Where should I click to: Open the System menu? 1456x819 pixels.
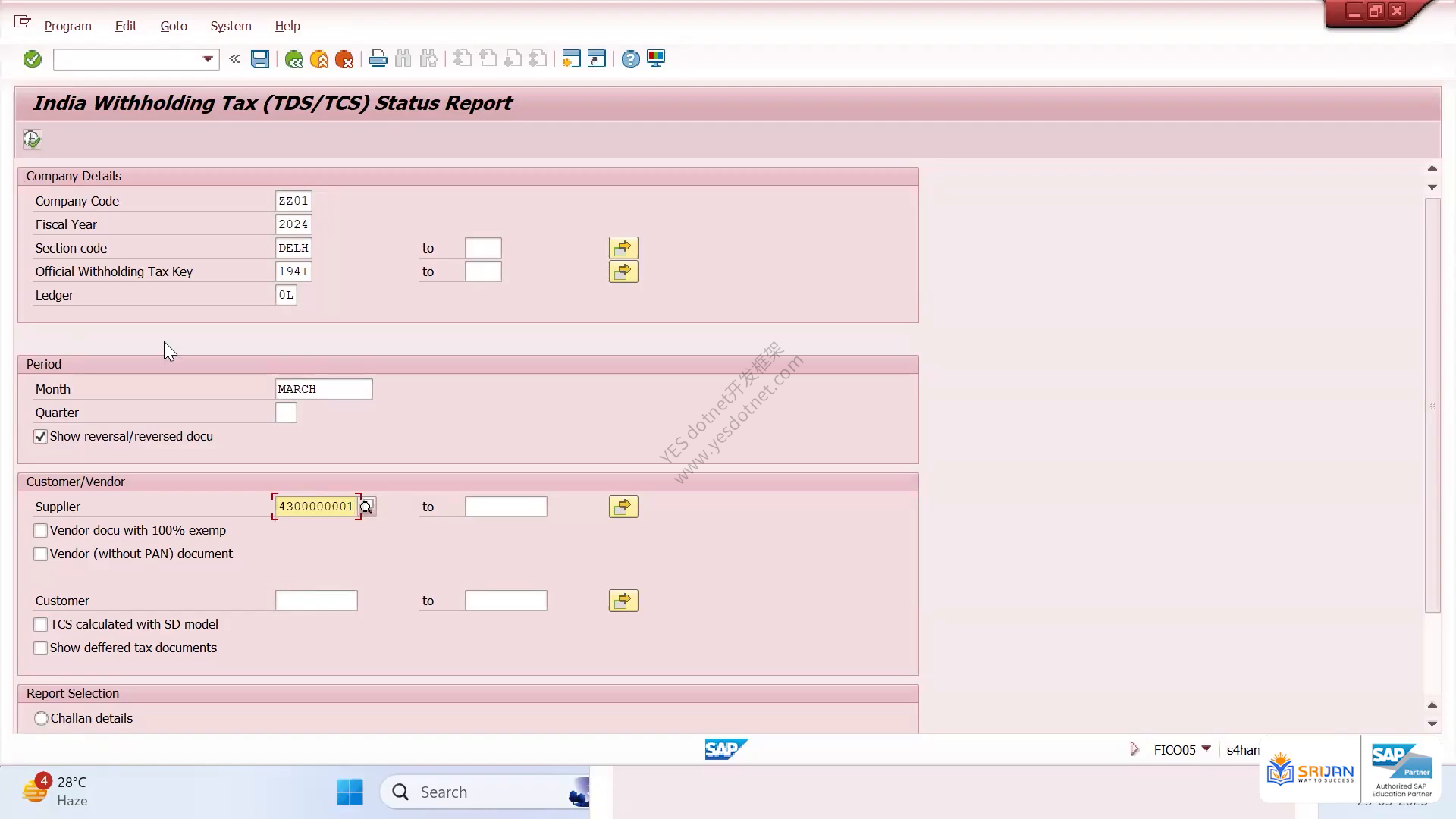pyautogui.click(x=231, y=26)
